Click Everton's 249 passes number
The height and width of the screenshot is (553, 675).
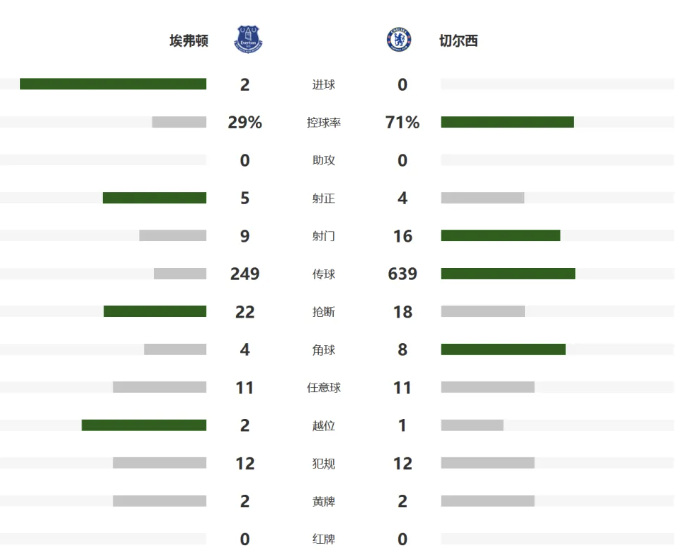(x=245, y=274)
